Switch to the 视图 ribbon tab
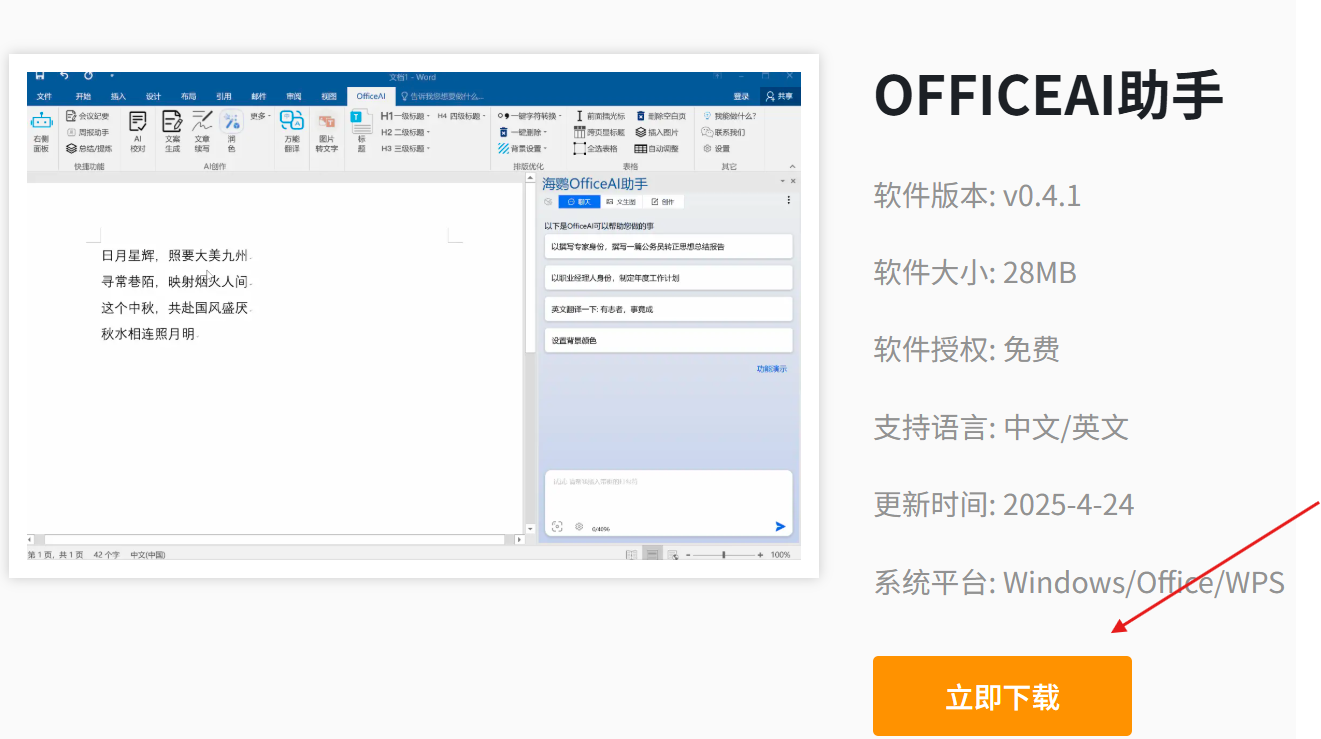 tap(329, 96)
